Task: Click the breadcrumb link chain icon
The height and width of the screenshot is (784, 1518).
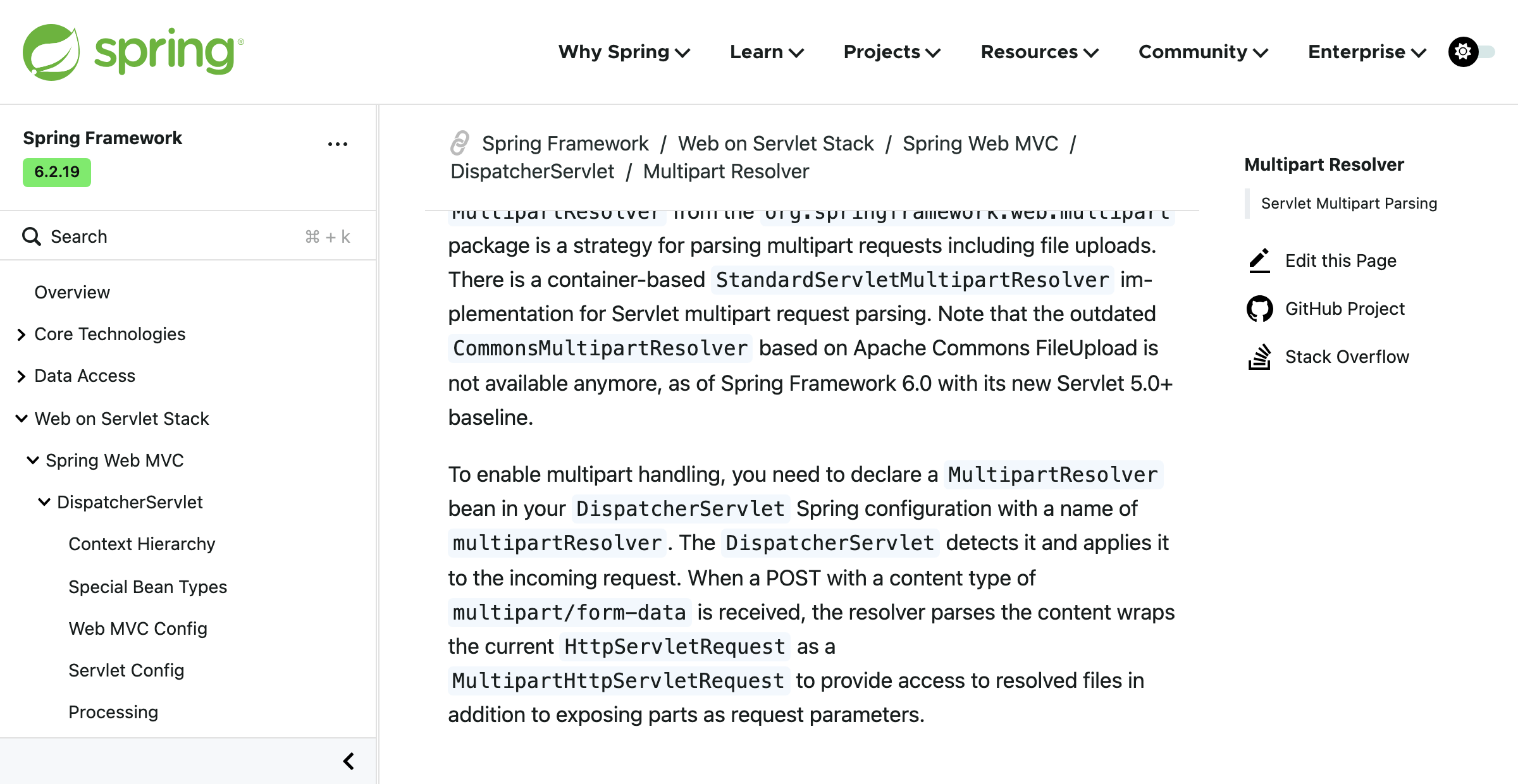Action: 460,143
